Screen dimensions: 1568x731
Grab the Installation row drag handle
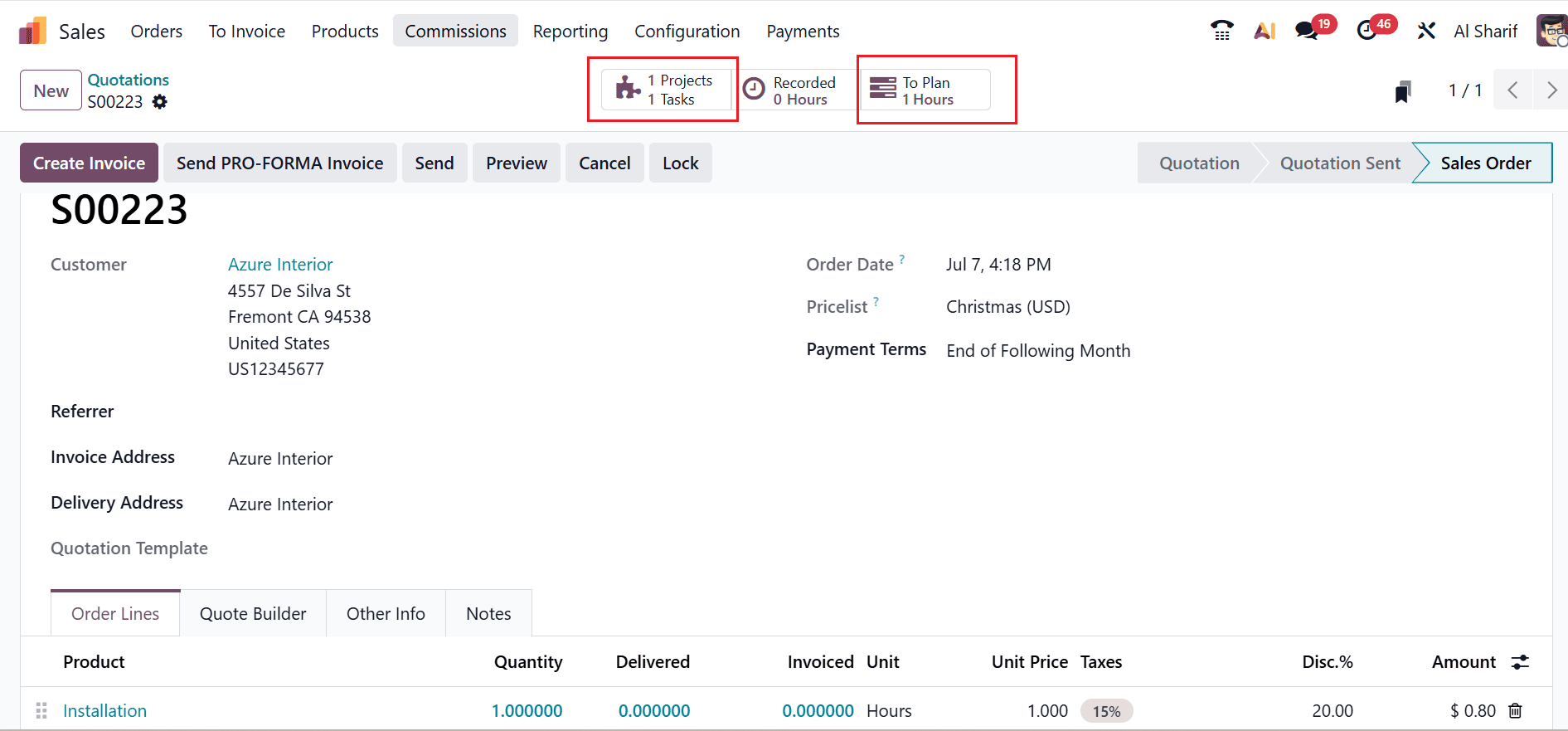(41, 710)
